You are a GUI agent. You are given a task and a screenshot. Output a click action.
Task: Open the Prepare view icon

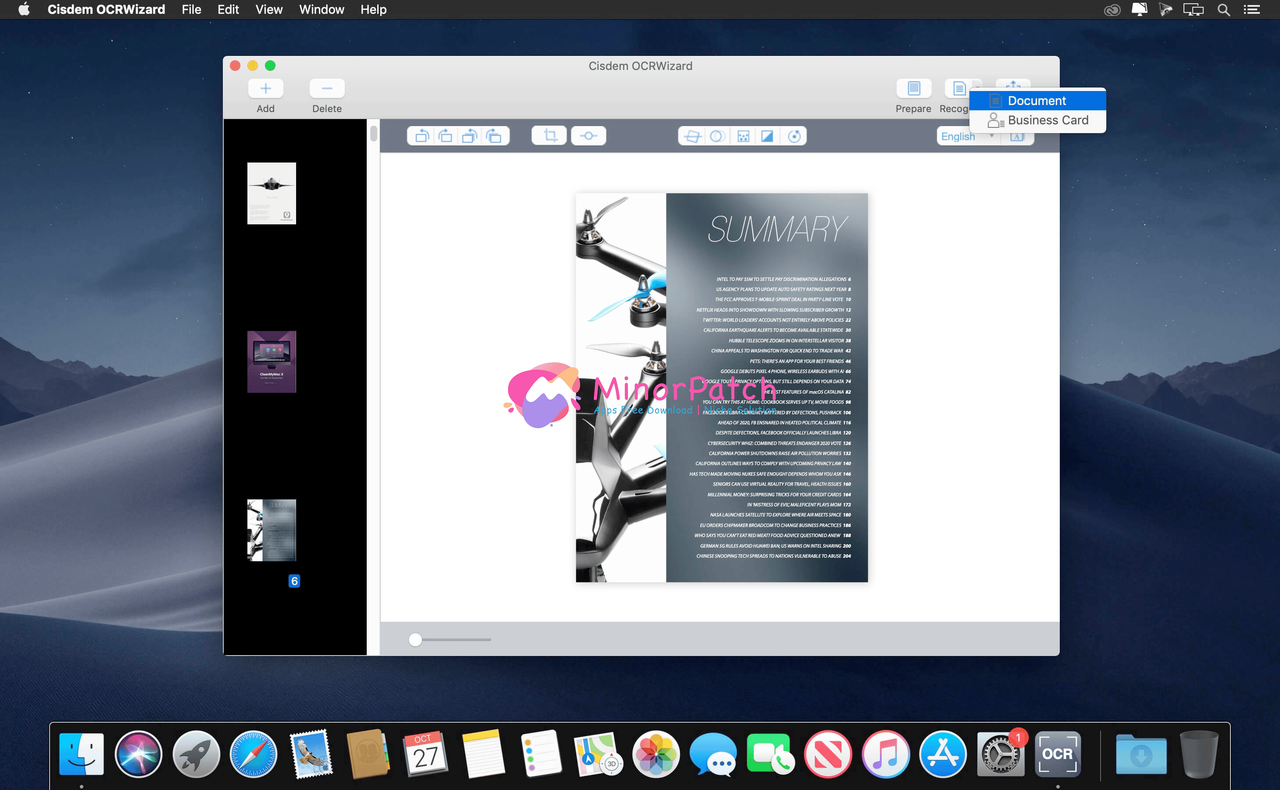[913, 89]
